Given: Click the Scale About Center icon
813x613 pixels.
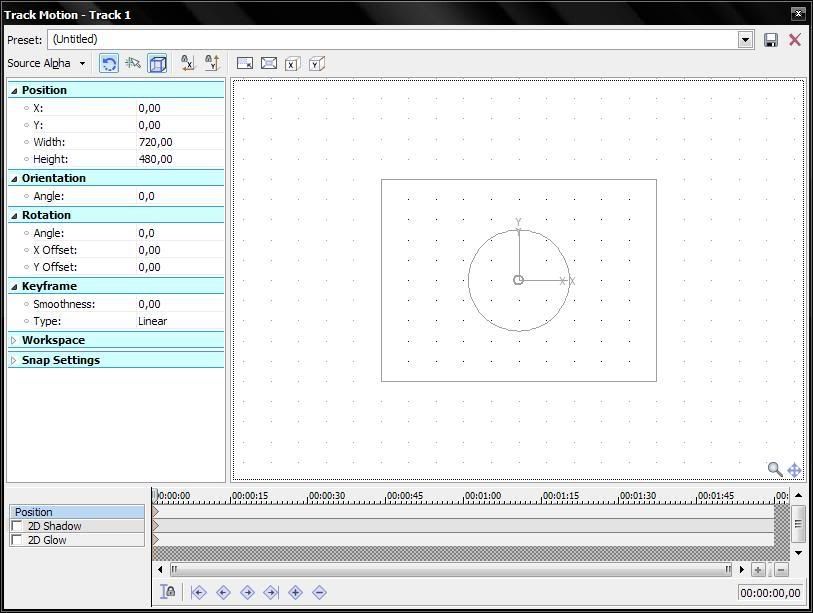Looking at the screenshot, I should (269, 64).
